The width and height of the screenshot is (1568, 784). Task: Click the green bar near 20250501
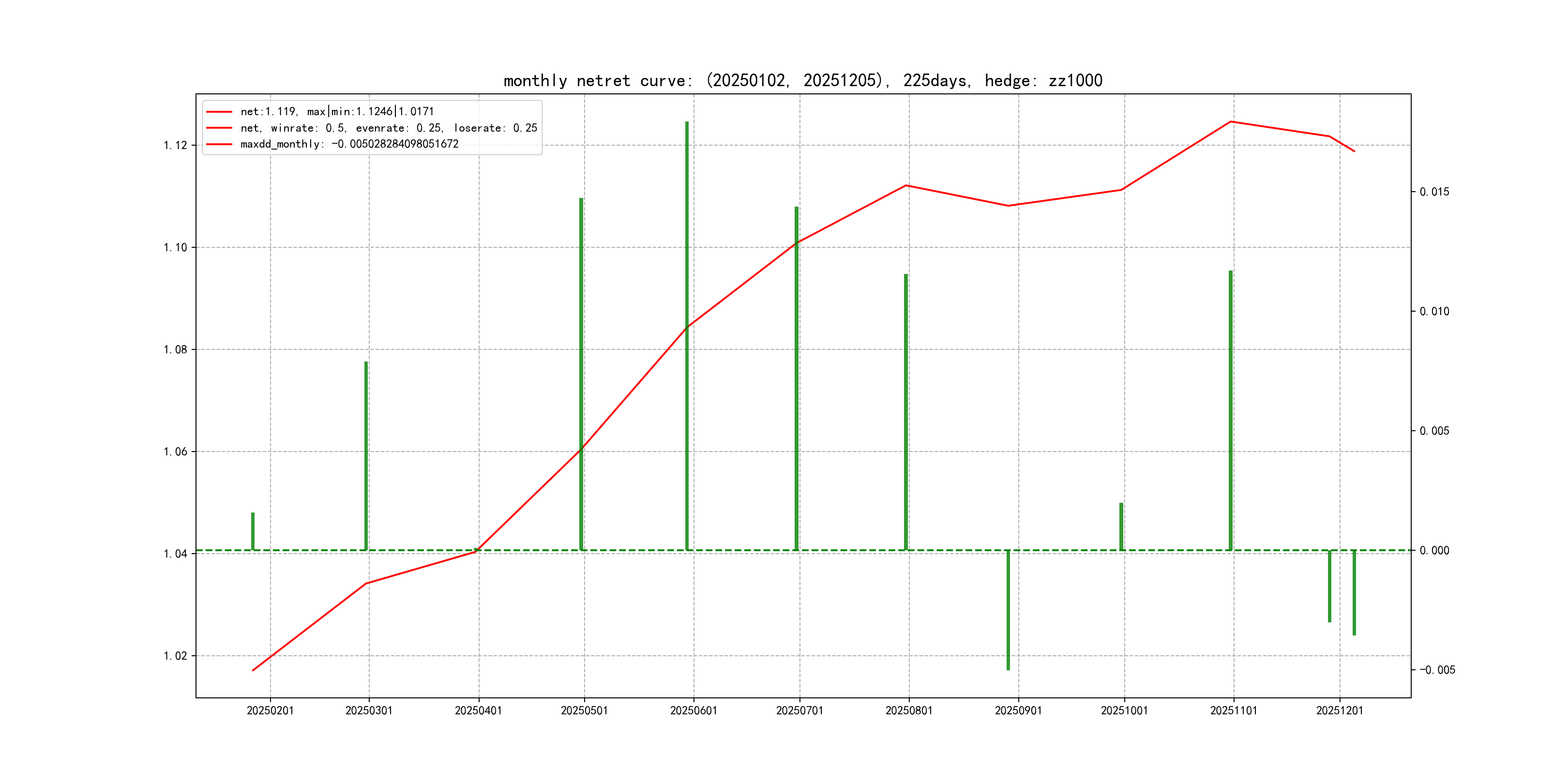(581, 375)
